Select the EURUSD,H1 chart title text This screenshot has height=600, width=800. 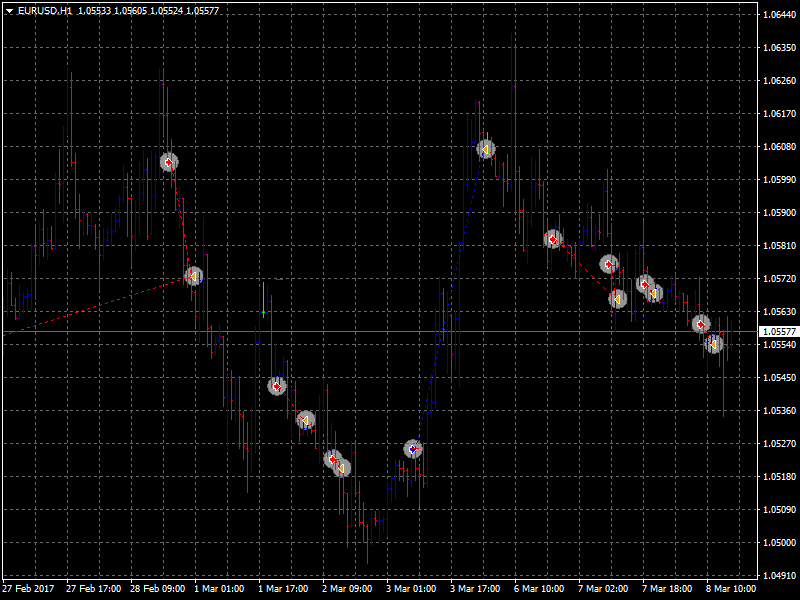coord(45,11)
